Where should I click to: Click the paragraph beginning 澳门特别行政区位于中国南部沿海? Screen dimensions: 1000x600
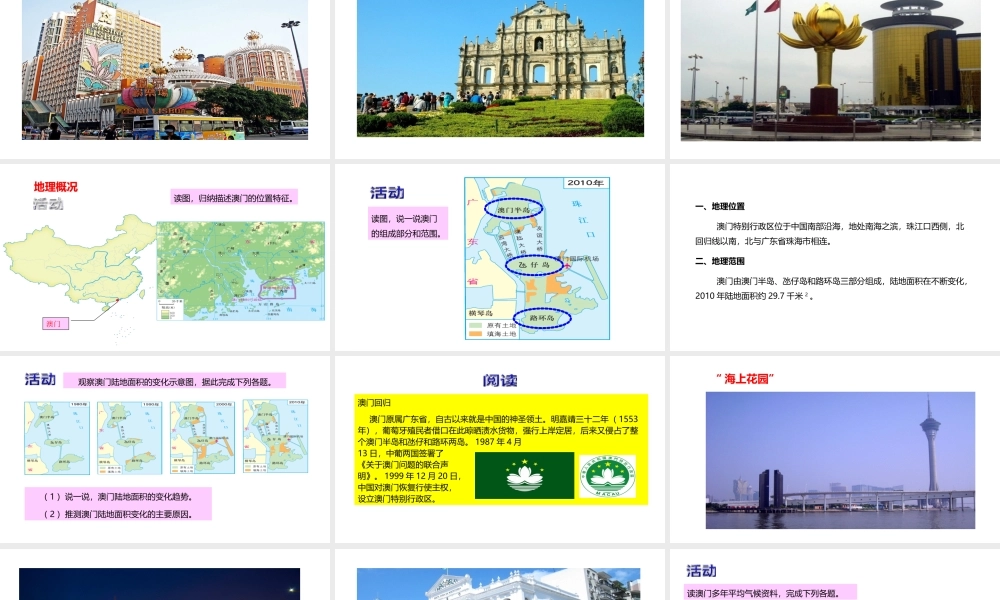(830, 233)
